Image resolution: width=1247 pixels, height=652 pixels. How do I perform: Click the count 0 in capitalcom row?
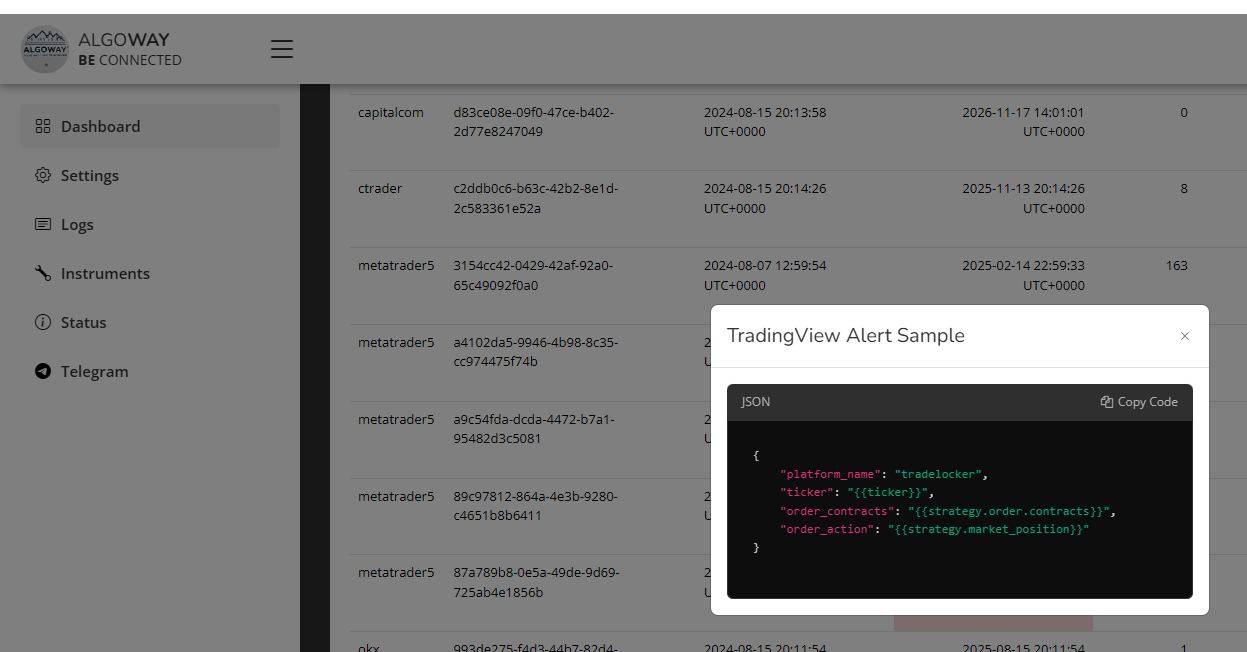pyautogui.click(x=1184, y=113)
